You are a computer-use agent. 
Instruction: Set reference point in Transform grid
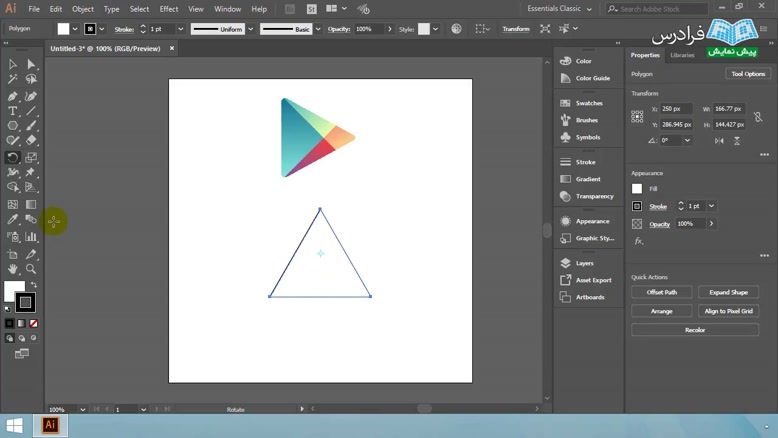(x=637, y=117)
